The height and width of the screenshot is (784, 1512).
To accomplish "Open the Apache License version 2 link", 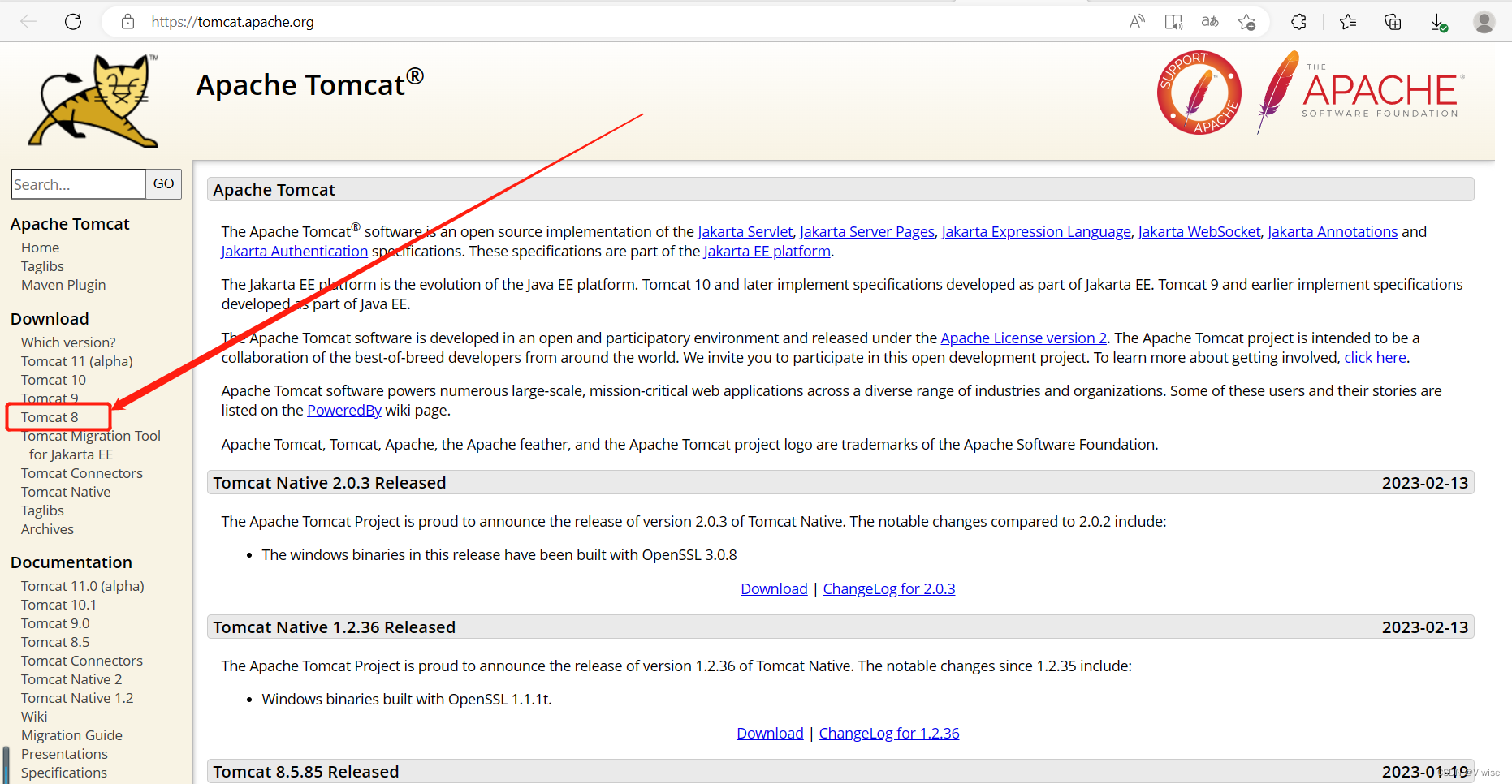I will 1022,338.
